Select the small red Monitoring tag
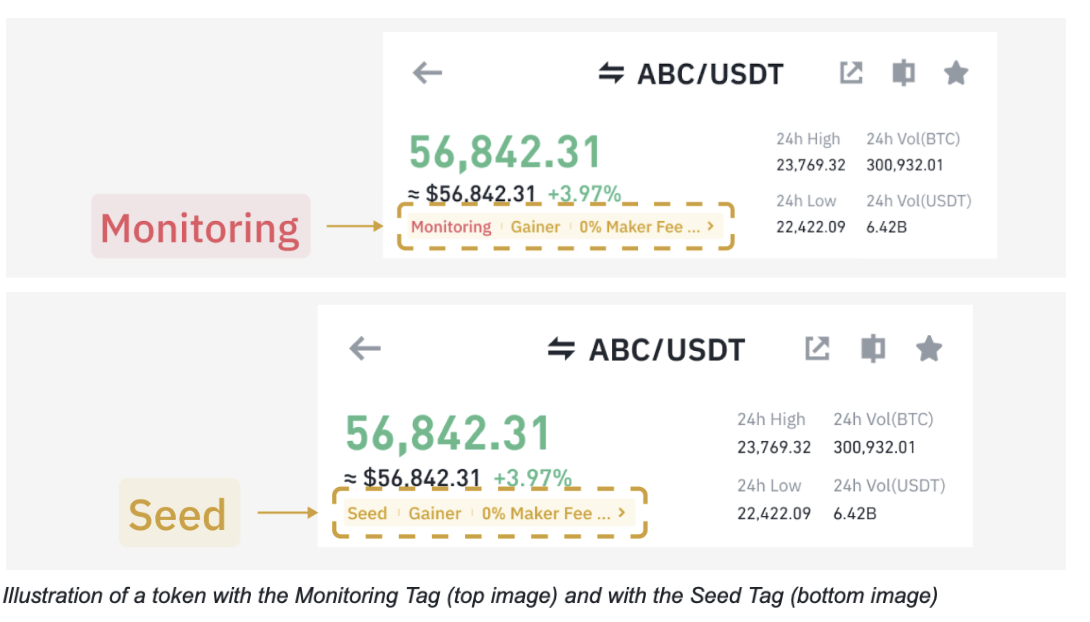1090x622 pixels. click(451, 227)
